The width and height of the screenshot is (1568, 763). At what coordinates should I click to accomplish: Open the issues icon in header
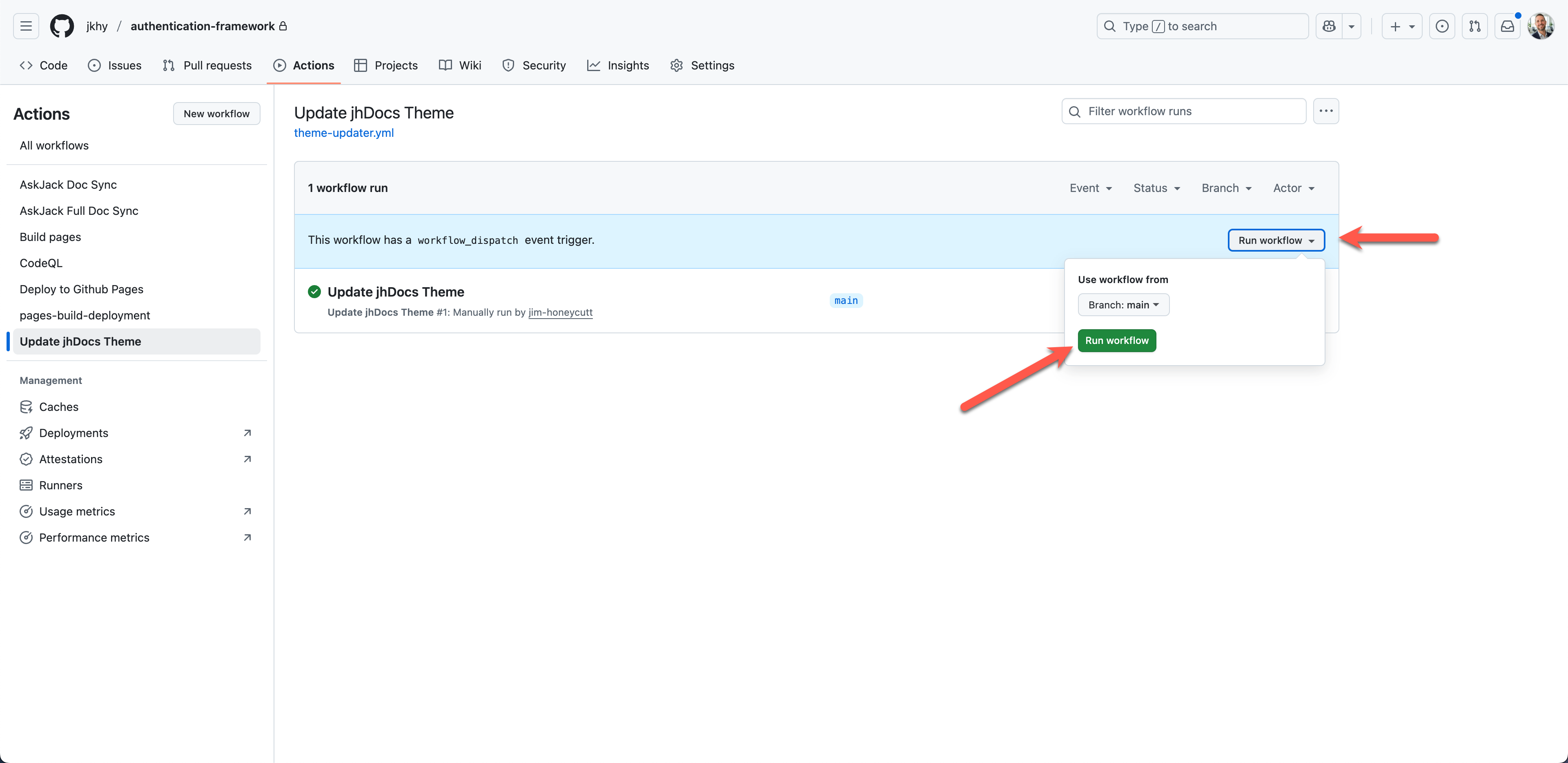click(x=1441, y=26)
